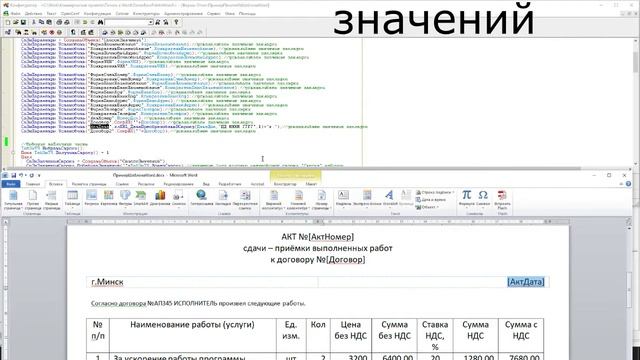Open the Сервис menu in Configurator

click(213, 13)
